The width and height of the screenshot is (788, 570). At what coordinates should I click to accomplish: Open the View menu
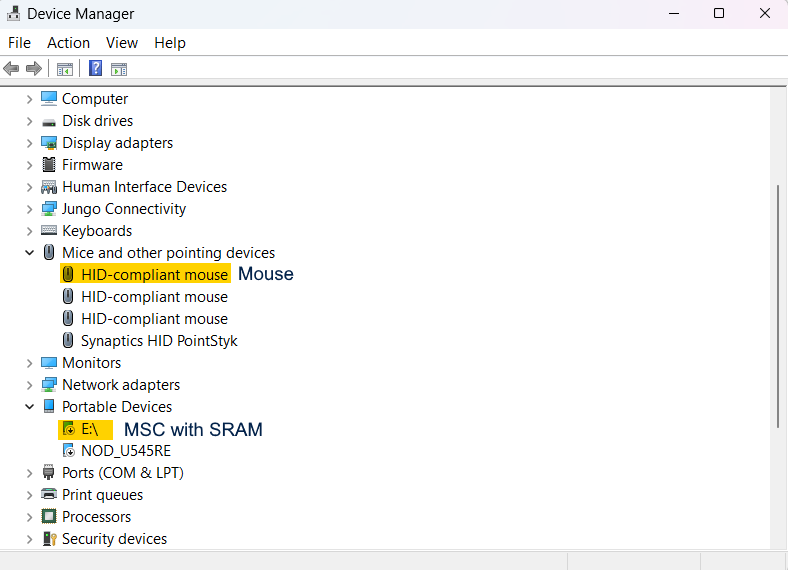pyautogui.click(x=122, y=43)
